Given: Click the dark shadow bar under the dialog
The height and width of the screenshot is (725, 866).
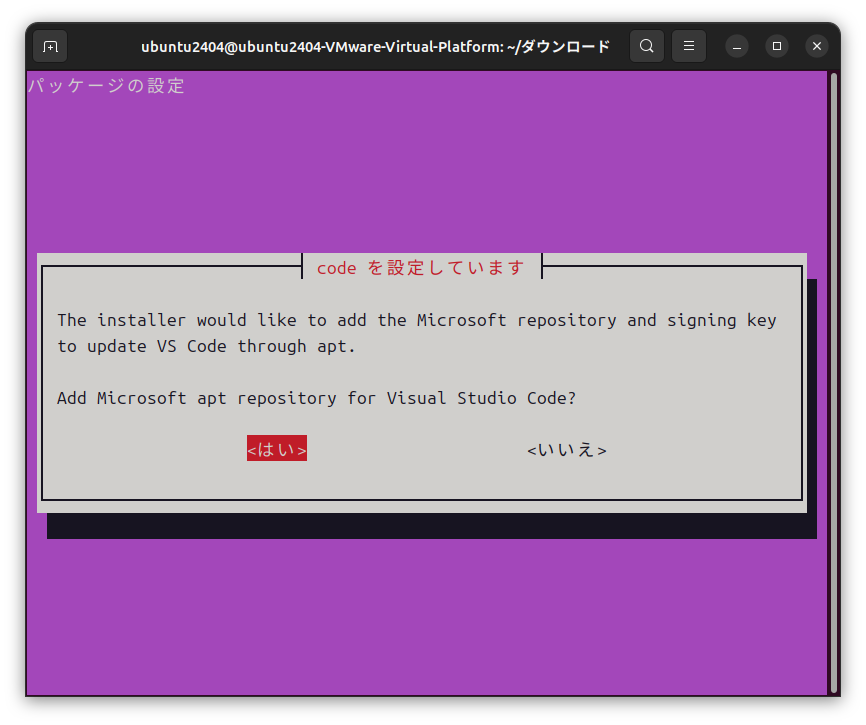Looking at the screenshot, I should [x=430, y=526].
